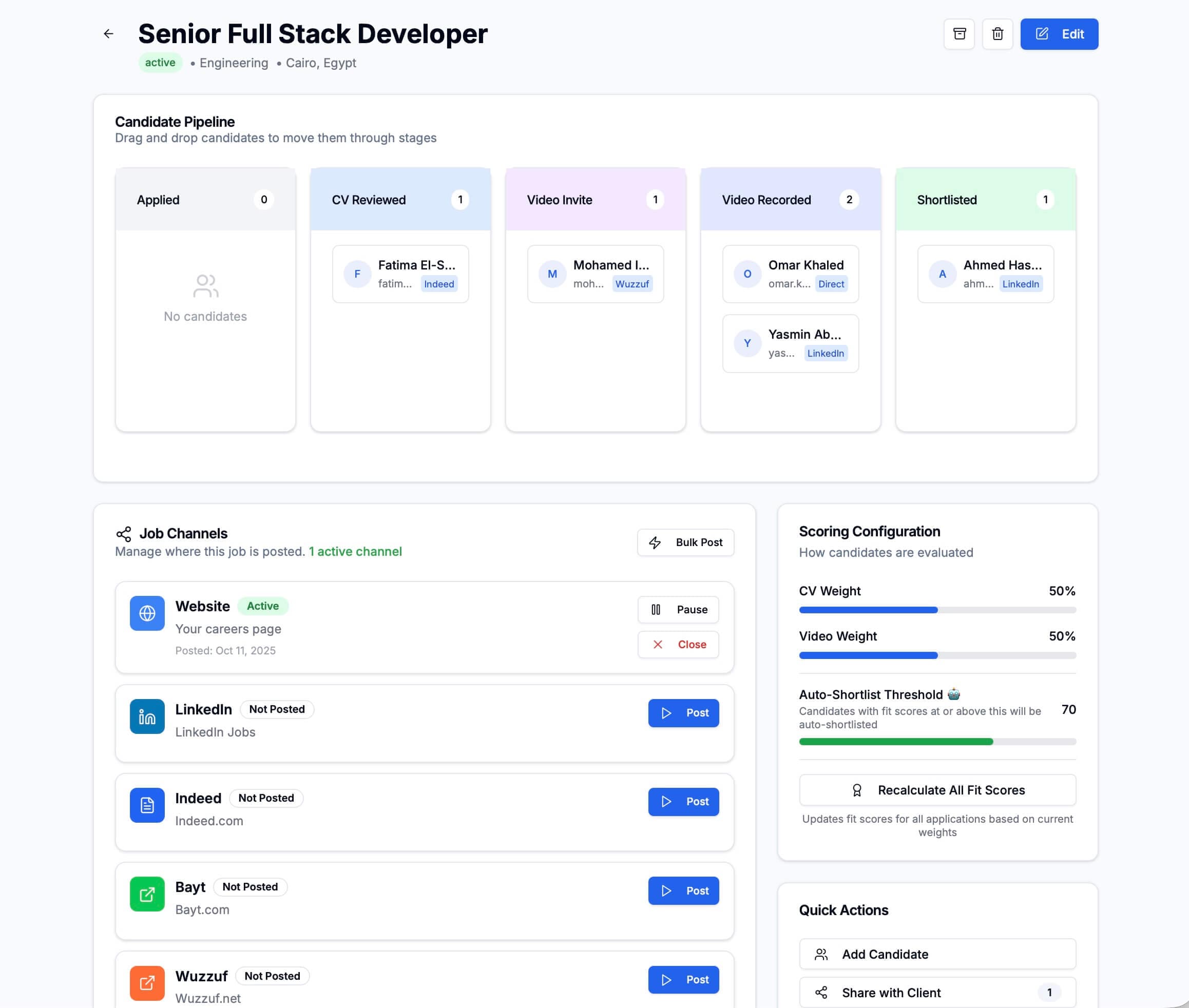This screenshot has width=1189, height=1008.
Task: Select the LinkedIn channel icon
Action: 147,716
